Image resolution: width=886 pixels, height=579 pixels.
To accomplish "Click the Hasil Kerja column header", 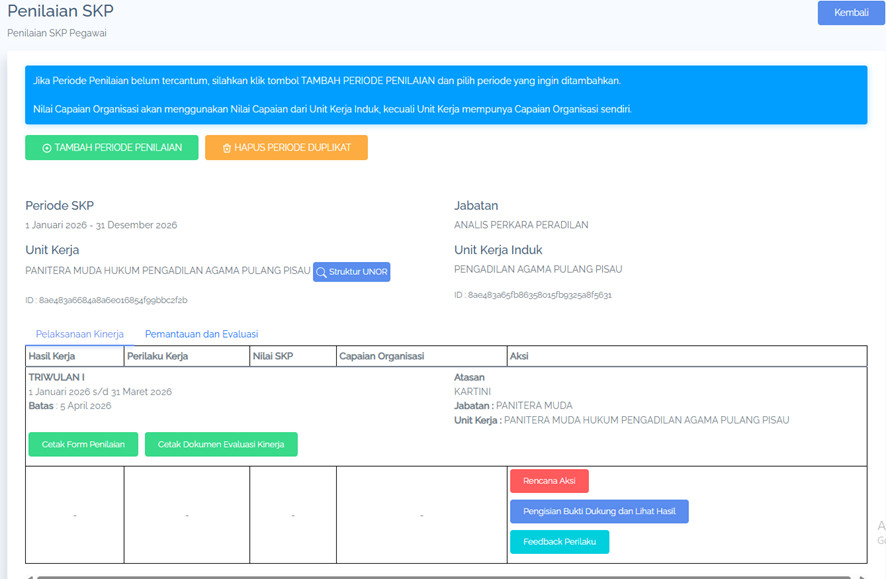I will [x=52, y=356].
